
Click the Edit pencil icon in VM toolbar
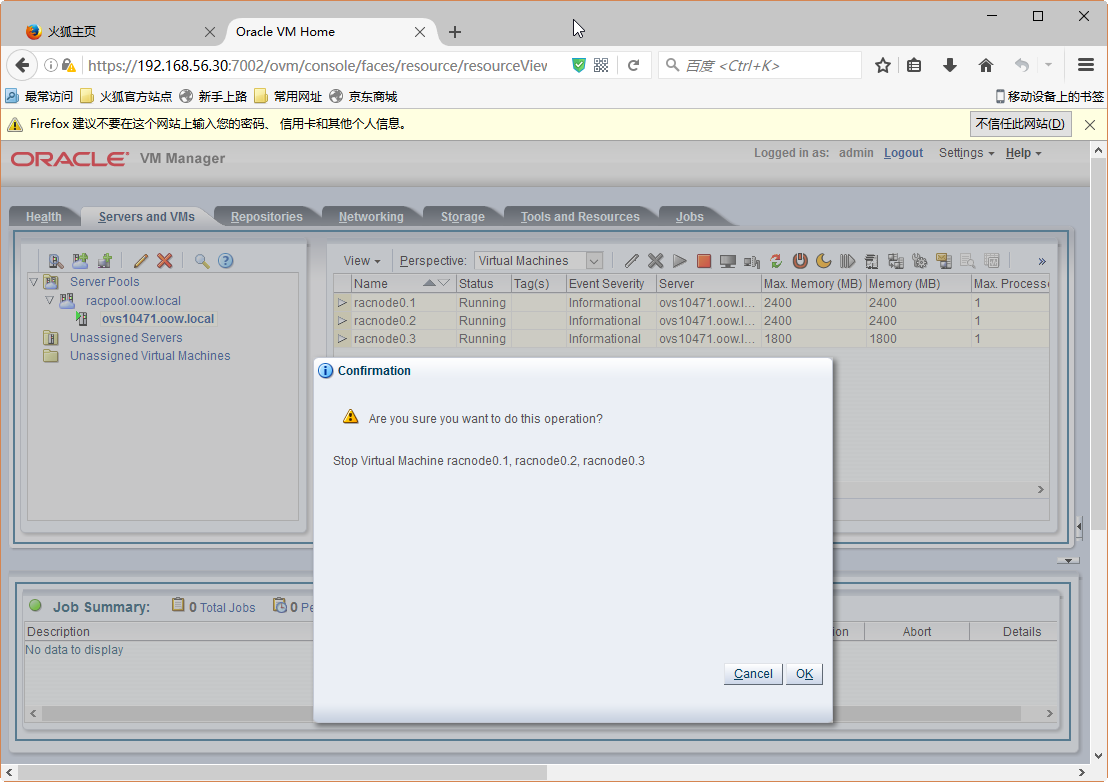coord(632,261)
